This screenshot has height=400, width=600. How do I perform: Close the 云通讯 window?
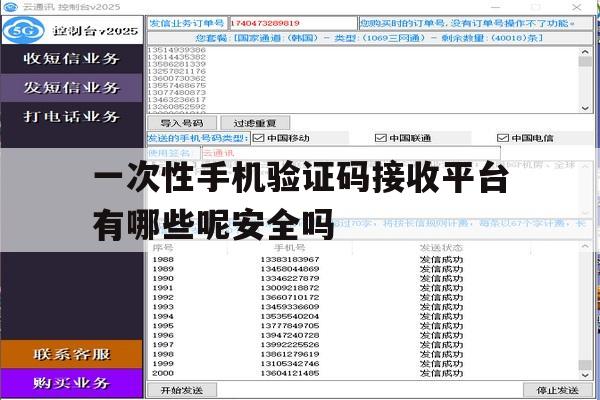tap(577, 7)
